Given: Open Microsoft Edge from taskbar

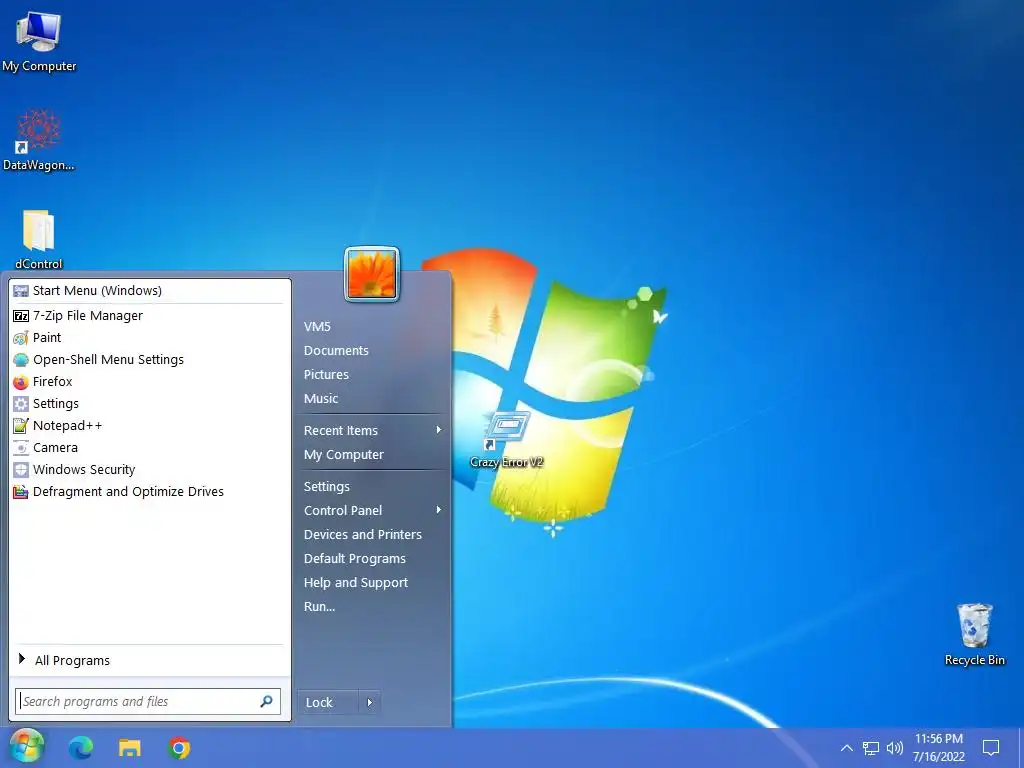Looking at the screenshot, I should [81, 748].
